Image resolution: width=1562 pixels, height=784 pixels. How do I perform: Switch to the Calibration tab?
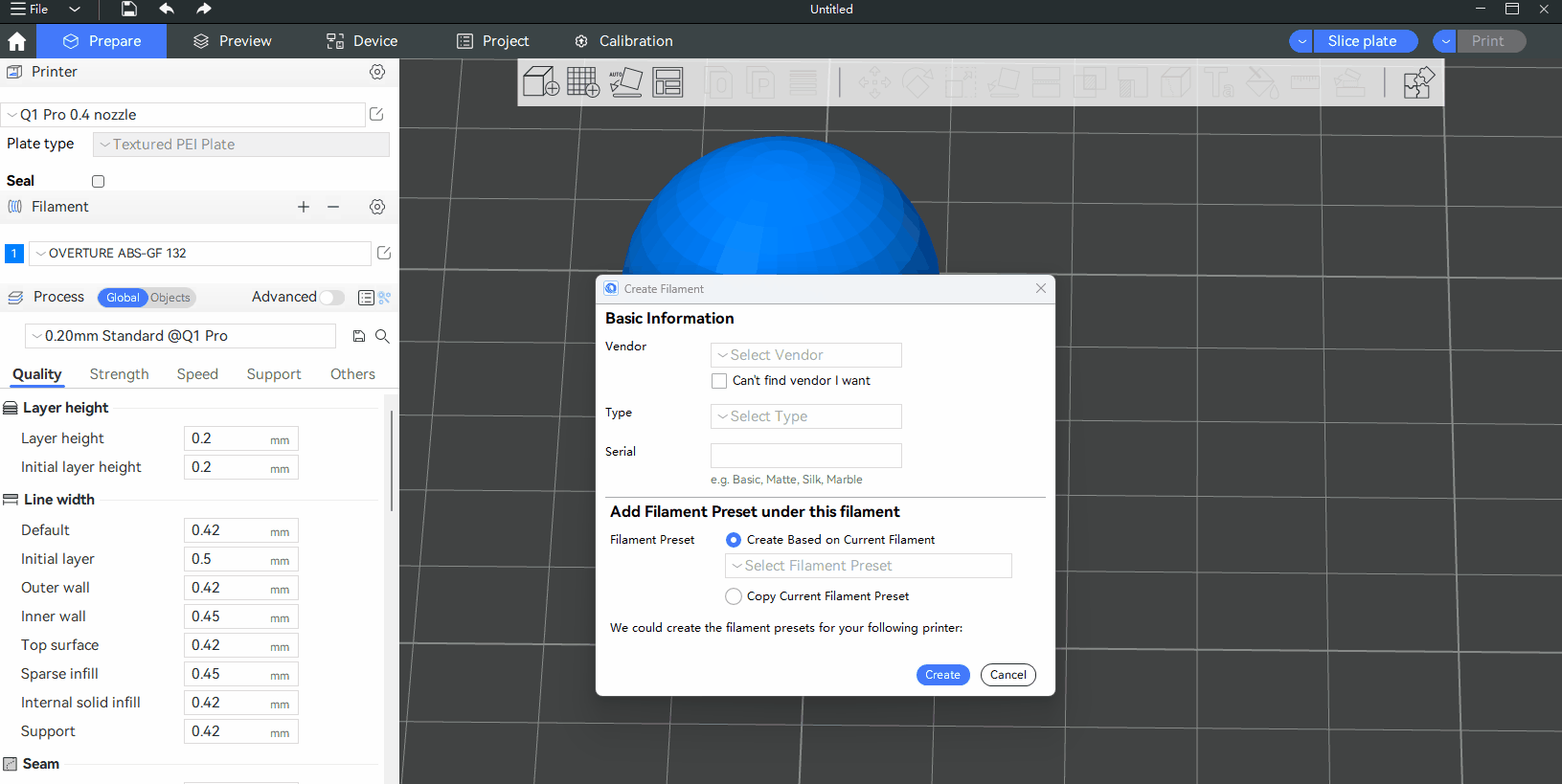tap(623, 41)
